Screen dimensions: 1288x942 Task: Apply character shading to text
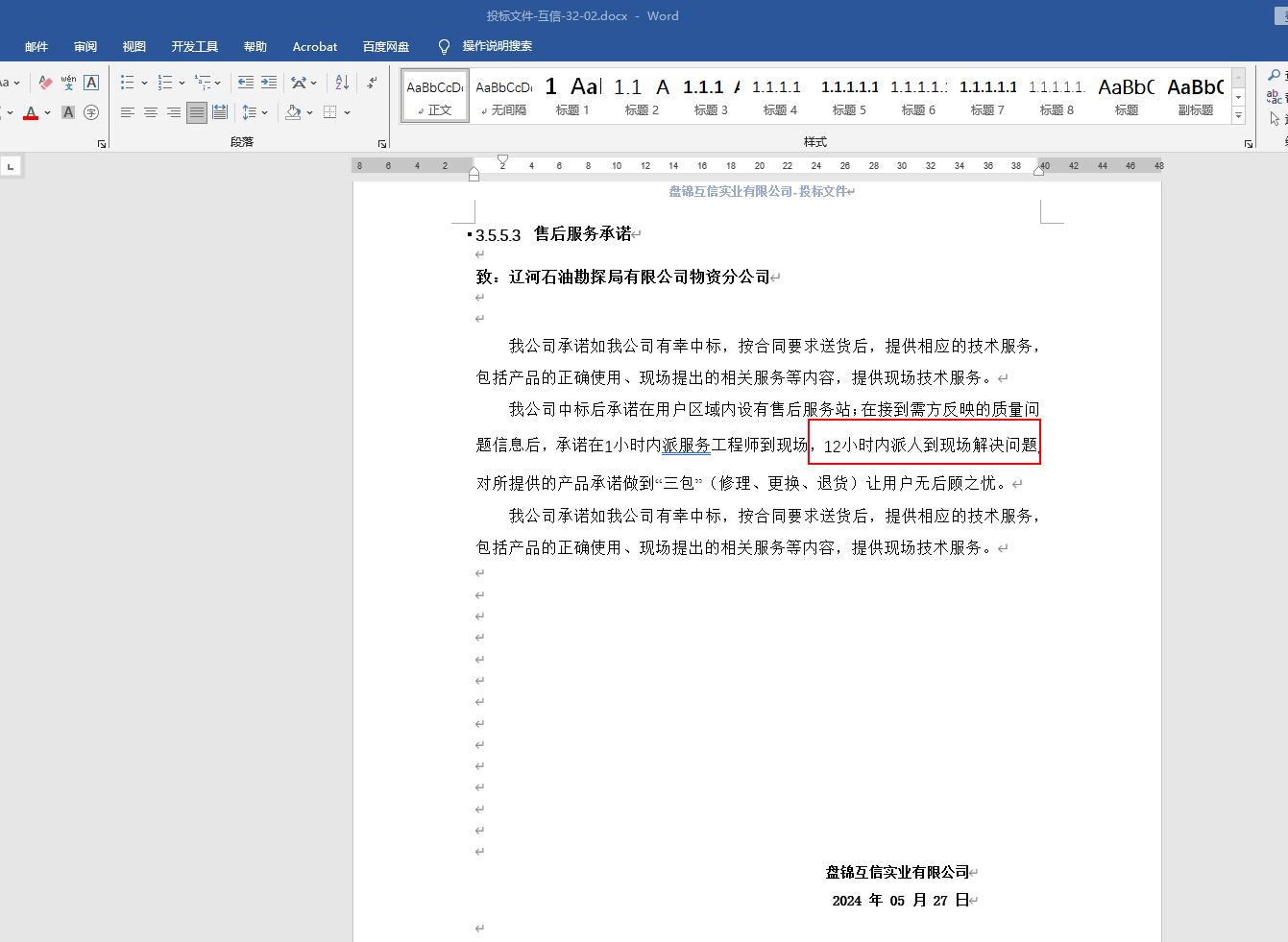click(68, 112)
